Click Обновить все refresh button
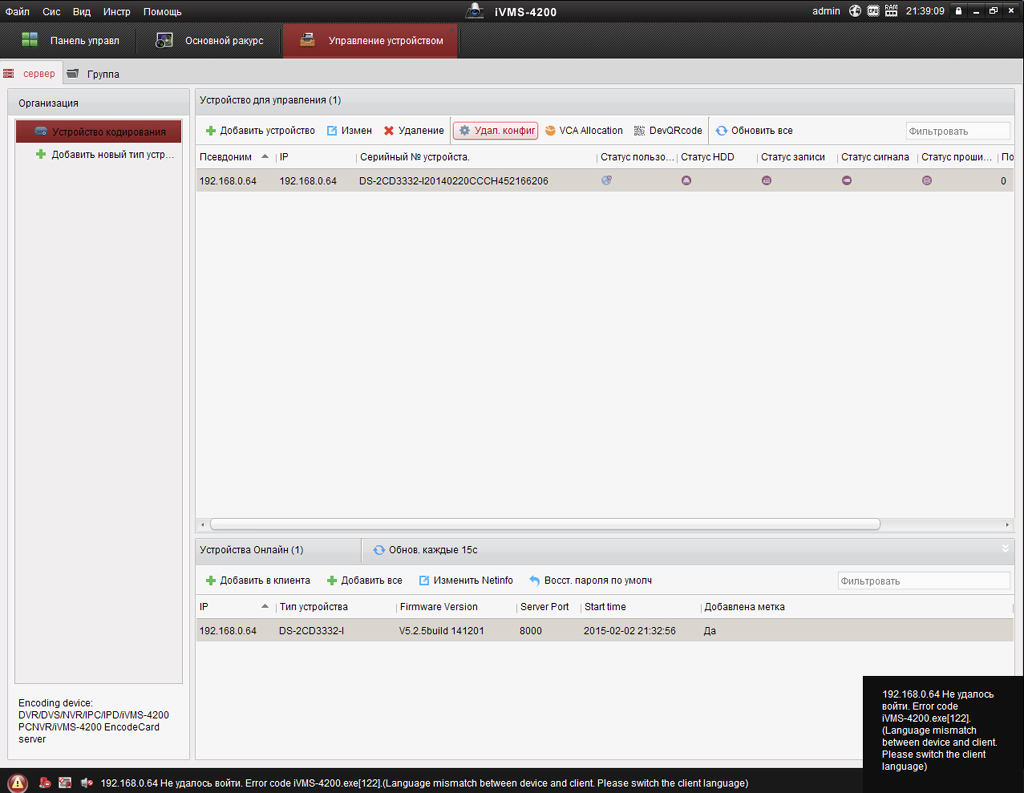This screenshot has height=793, width=1024. pos(754,131)
